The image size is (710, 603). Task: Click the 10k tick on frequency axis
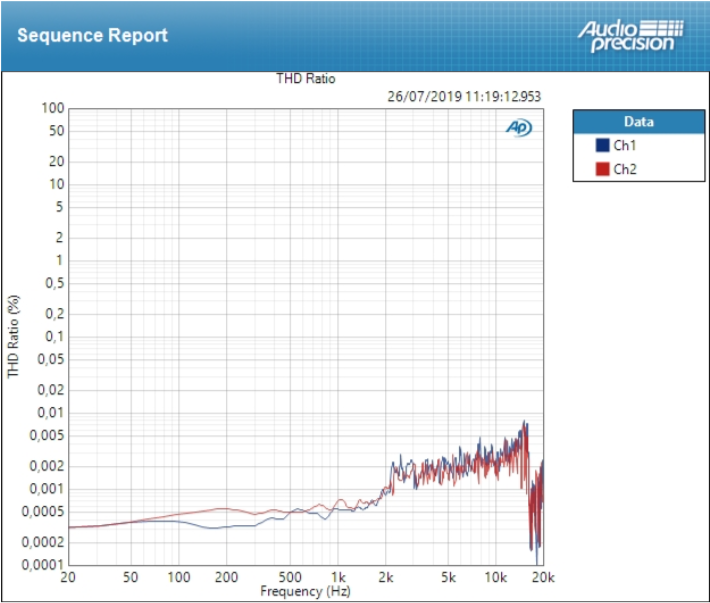click(x=496, y=578)
